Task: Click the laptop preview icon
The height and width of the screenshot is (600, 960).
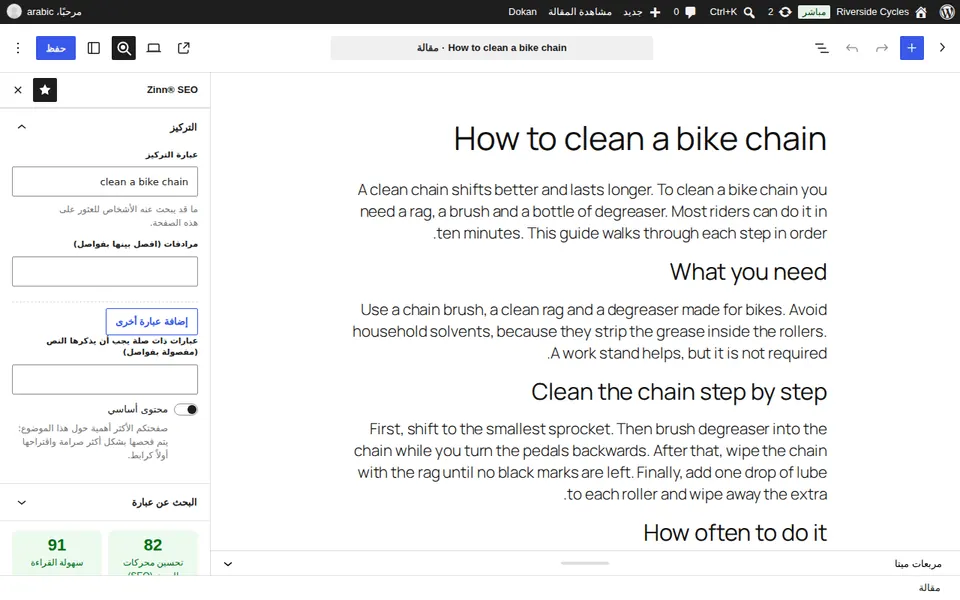Action: [x=154, y=48]
